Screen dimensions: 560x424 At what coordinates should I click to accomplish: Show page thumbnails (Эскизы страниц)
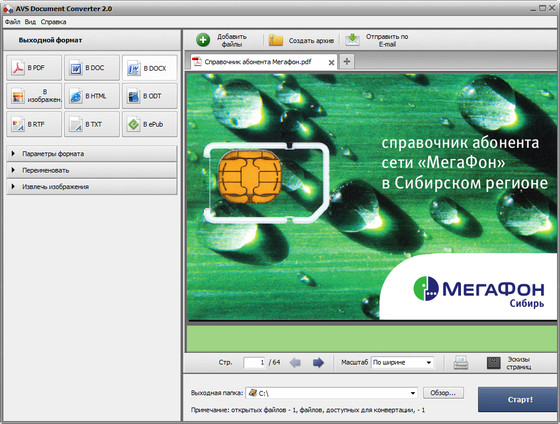510,363
